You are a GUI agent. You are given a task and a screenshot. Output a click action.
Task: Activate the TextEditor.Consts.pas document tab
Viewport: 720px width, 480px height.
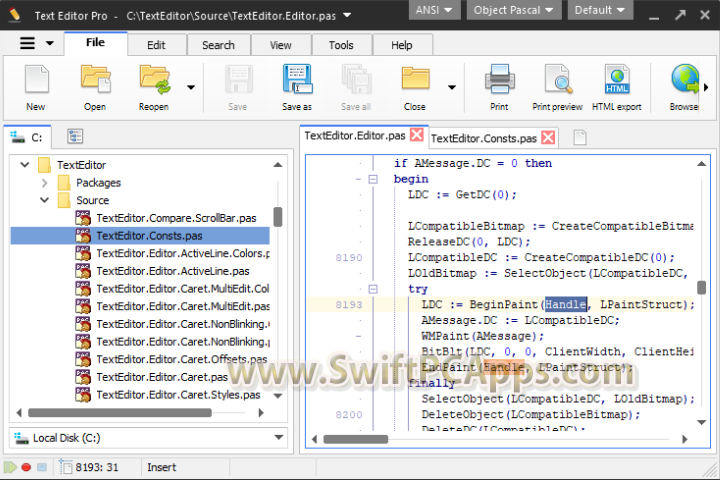(x=484, y=138)
